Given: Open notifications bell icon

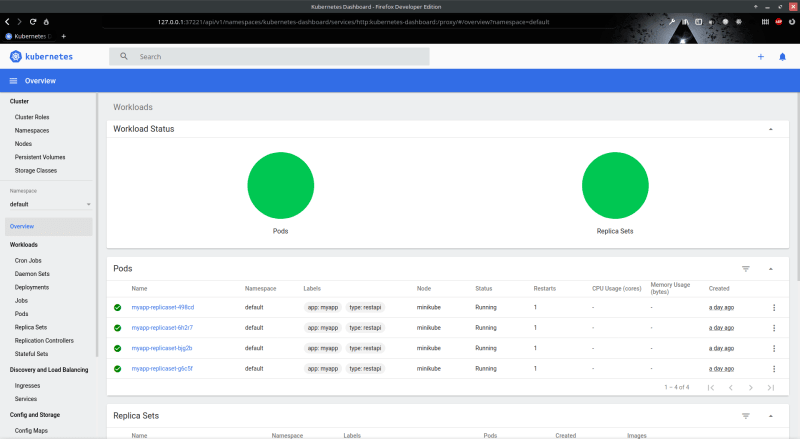Looking at the screenshot, I should tap(782, 57).
